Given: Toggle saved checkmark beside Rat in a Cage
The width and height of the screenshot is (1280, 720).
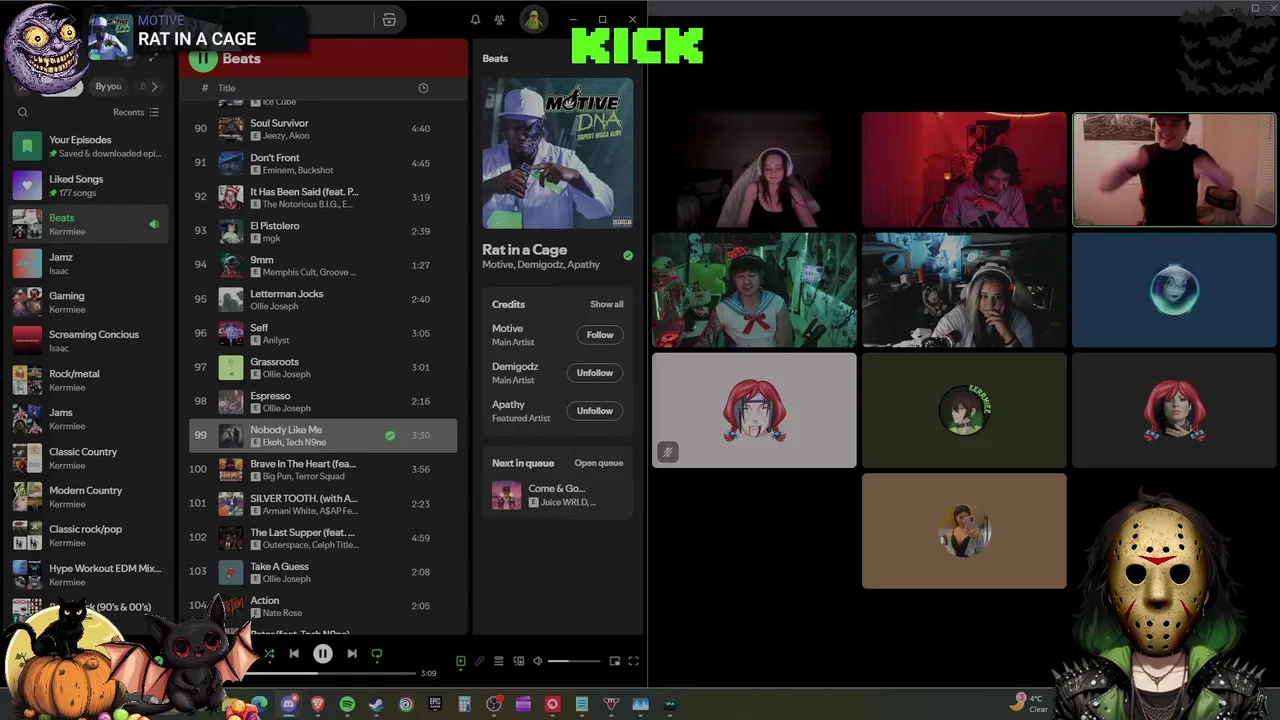Looking at the screenshot, I should [x=628, y=256].
